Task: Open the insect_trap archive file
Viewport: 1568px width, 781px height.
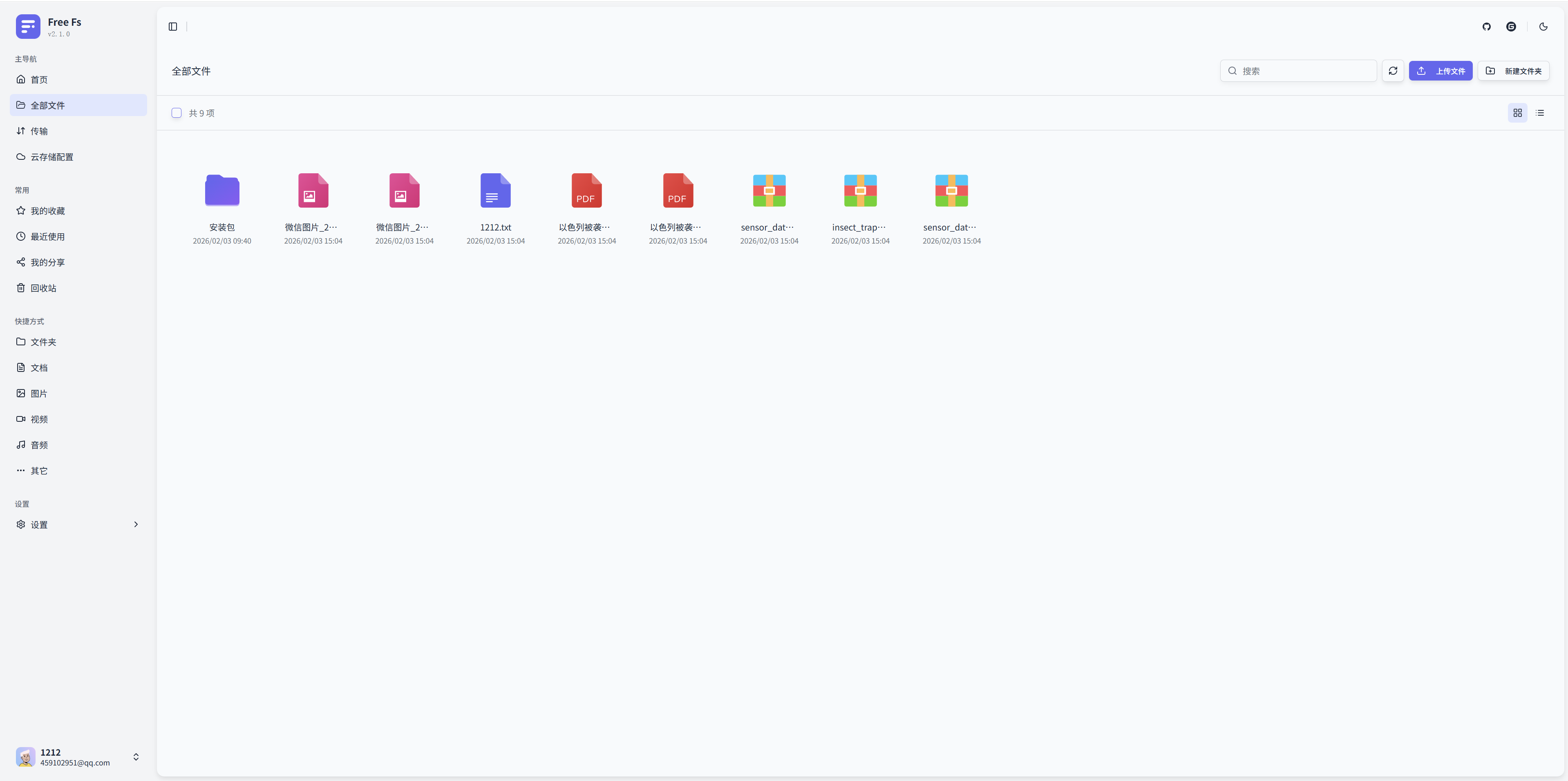Action: click(x=860, y=191)
